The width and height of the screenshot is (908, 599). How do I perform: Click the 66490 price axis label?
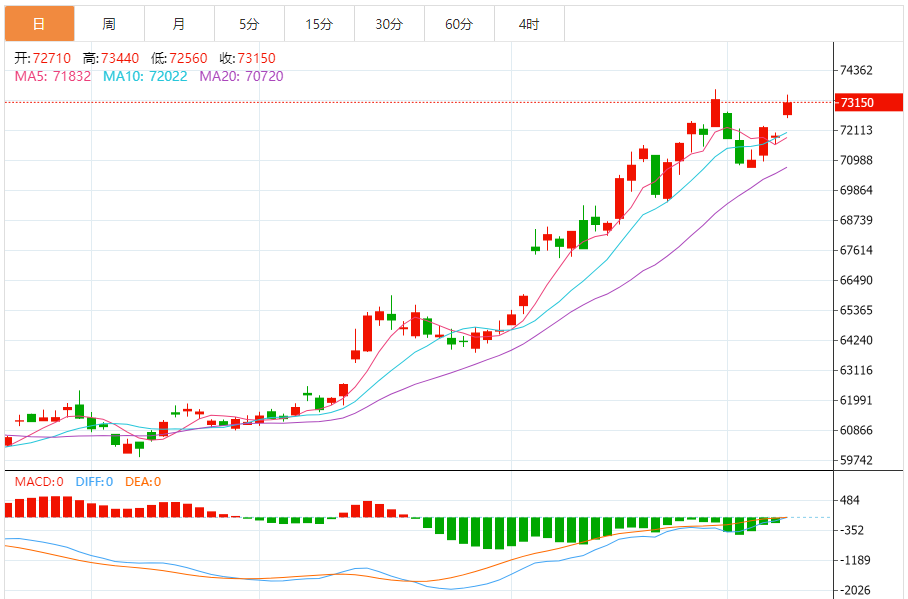click(x=856, y=280)
